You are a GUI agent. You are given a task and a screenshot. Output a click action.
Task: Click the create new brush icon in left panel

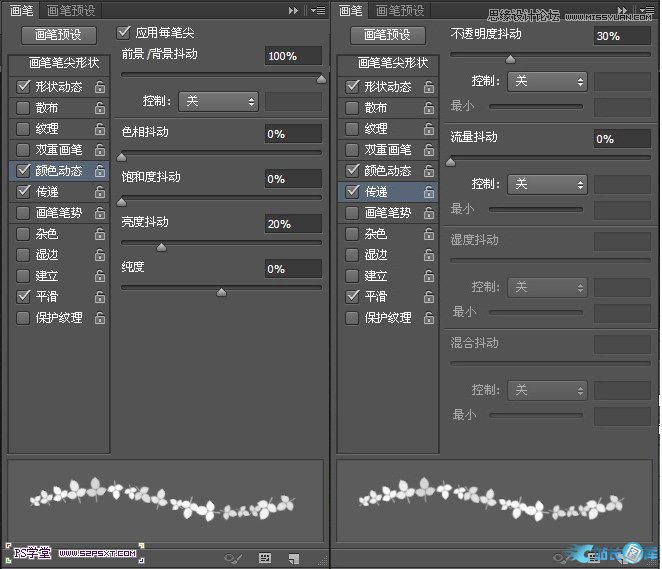pos(294,557)
